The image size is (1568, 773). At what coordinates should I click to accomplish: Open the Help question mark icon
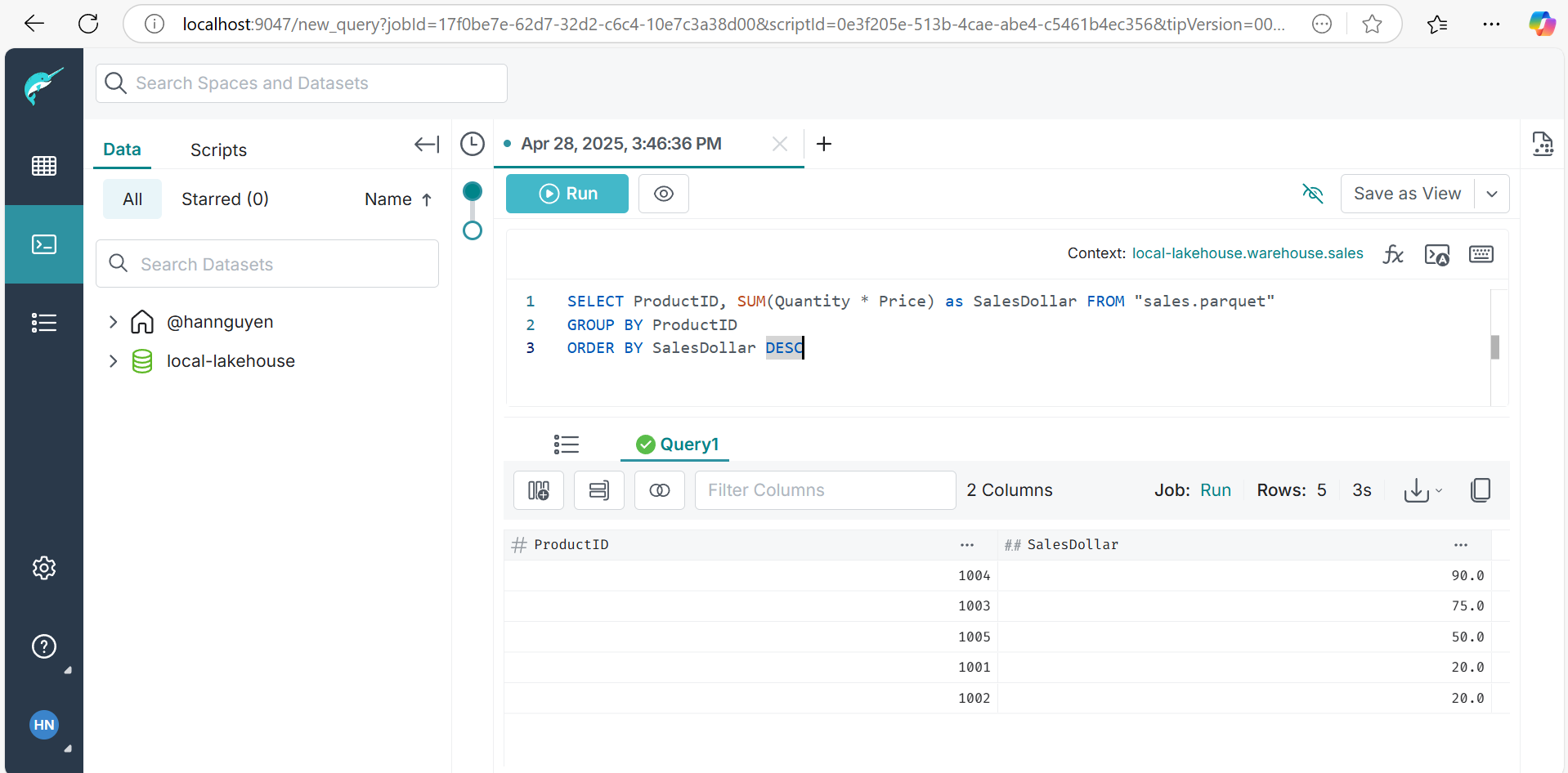[x=44, y=646]
